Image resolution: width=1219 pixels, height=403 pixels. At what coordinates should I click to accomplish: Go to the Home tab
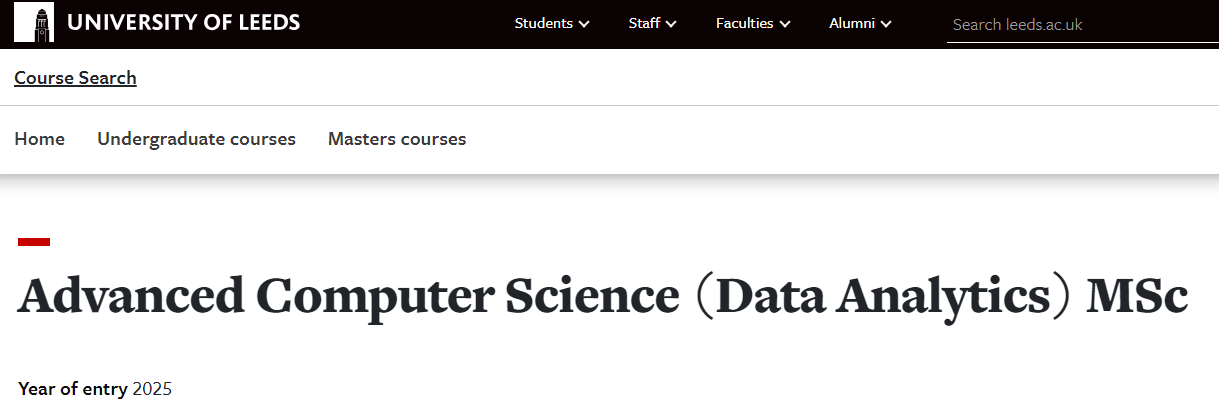(x=40, y=139)
